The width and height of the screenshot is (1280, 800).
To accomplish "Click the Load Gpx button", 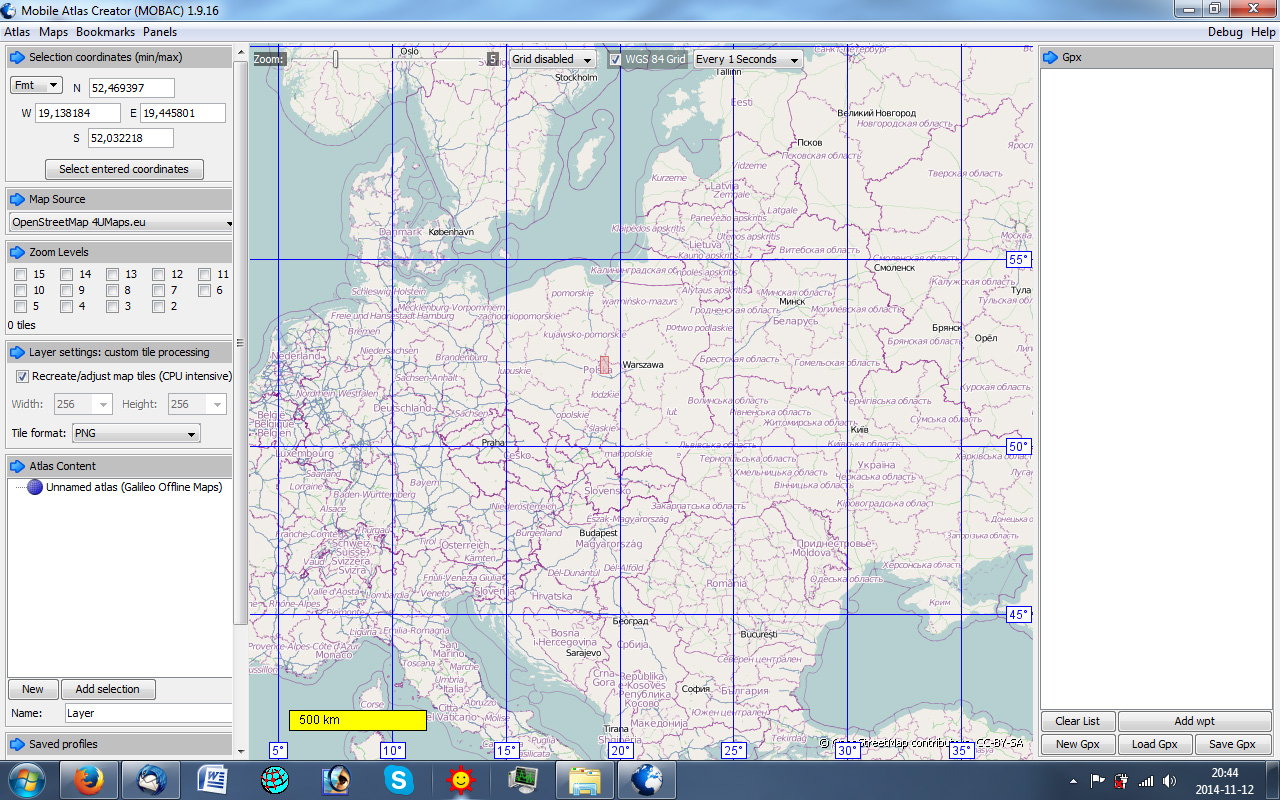I will [1154, 744].
